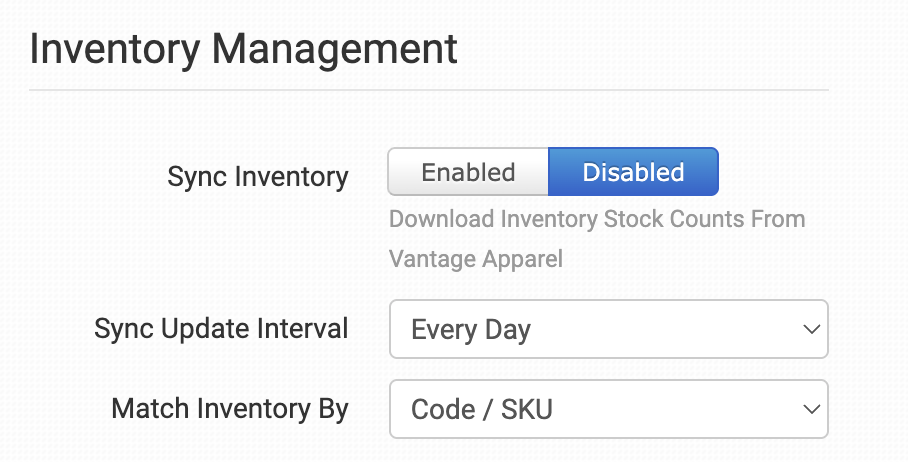The image size is (908, 462).
Task: Click the Sync Inventory label
Action: click(258, 178)
